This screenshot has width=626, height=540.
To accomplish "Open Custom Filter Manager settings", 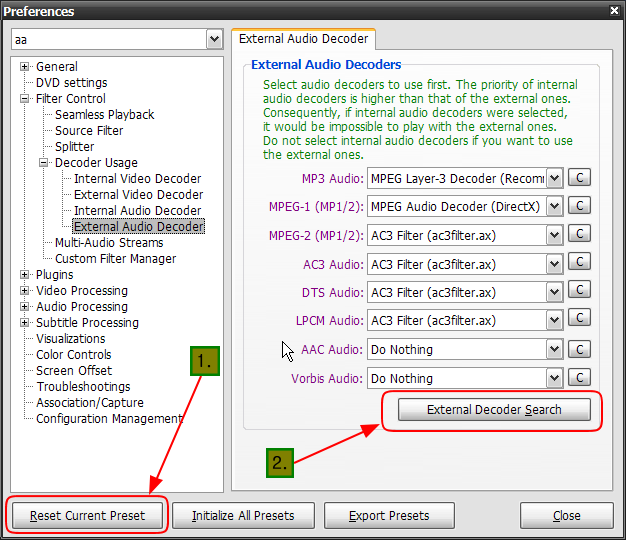I will coord(115,259).
